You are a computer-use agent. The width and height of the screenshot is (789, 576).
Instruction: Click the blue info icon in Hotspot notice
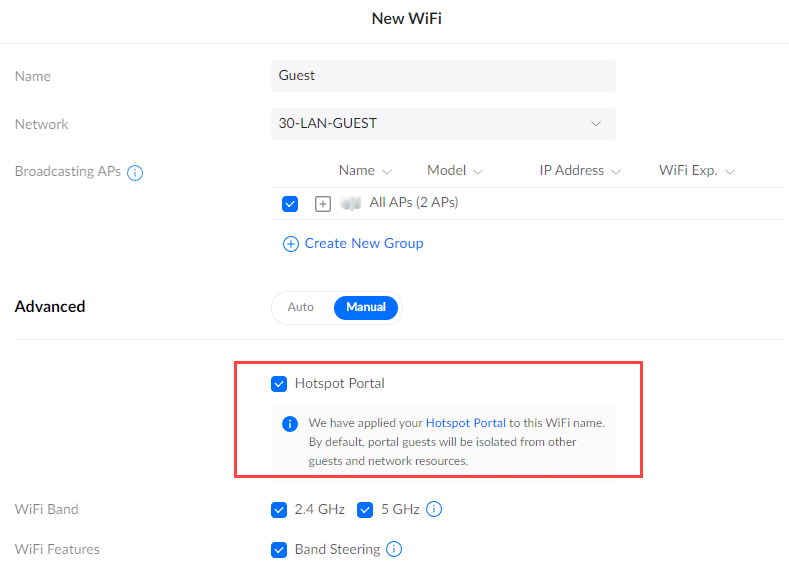(x=290, y=423)
